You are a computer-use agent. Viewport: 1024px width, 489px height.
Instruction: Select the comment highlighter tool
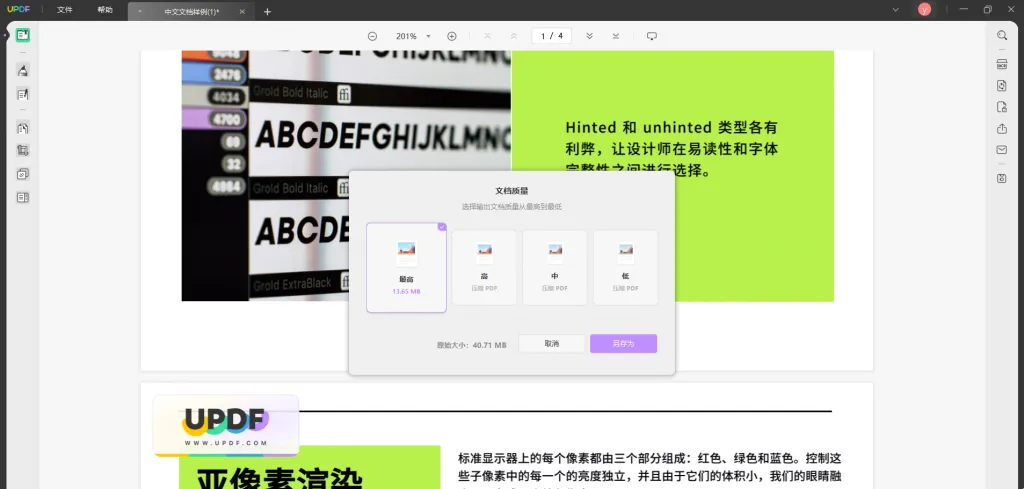[22, 70]
